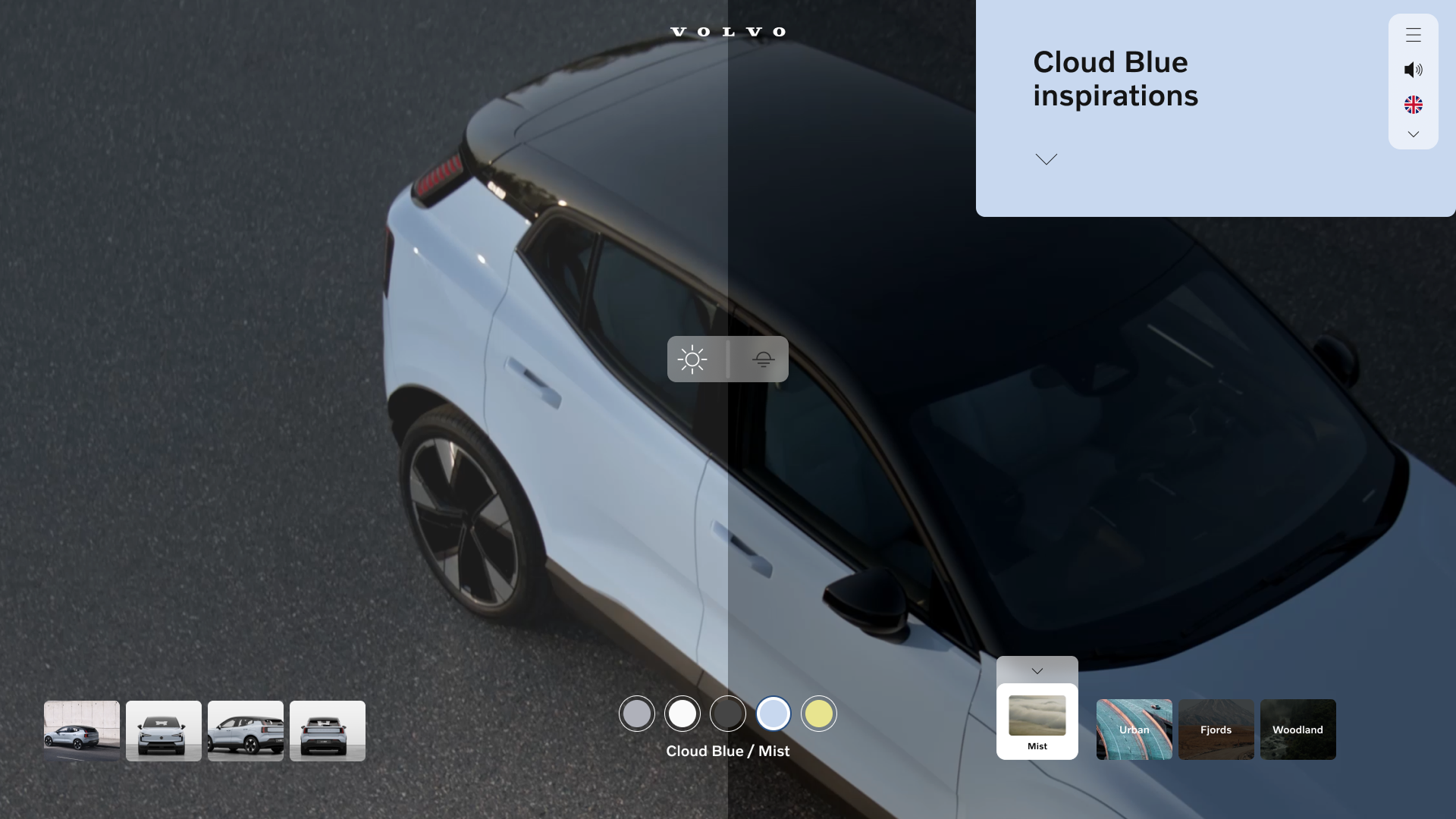Viewport: 1456px width, 819px height.
Task: Choose the dark charcoal color swatch
Action: [x=728, y=714]
